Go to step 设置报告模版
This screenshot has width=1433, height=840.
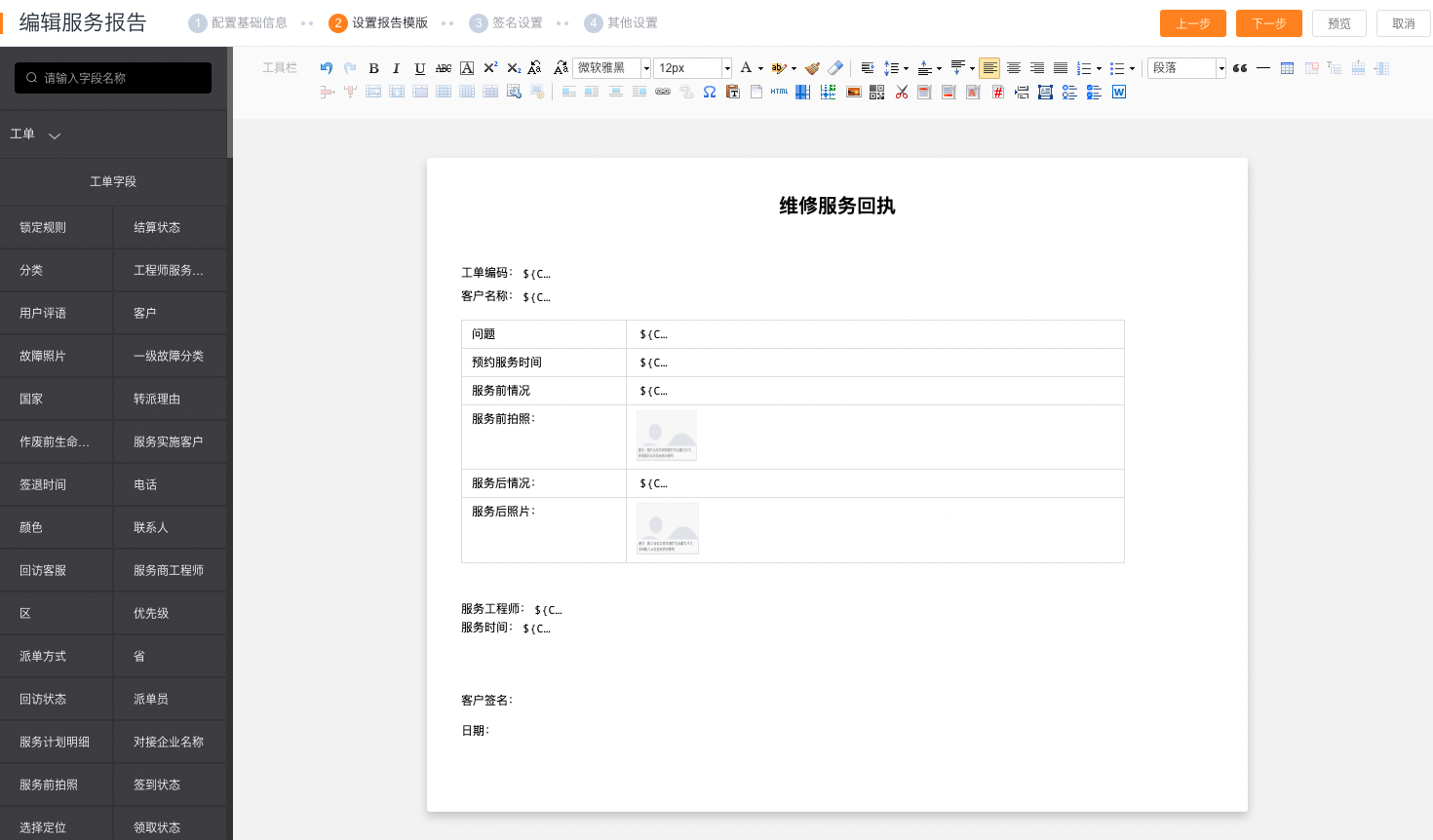pyautogui.click(x=378, y=22)
